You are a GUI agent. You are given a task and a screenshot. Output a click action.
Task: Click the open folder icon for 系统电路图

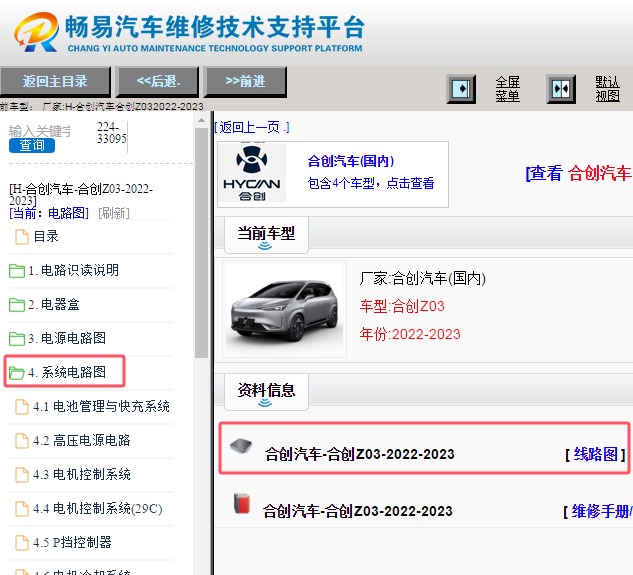[17, 372]
